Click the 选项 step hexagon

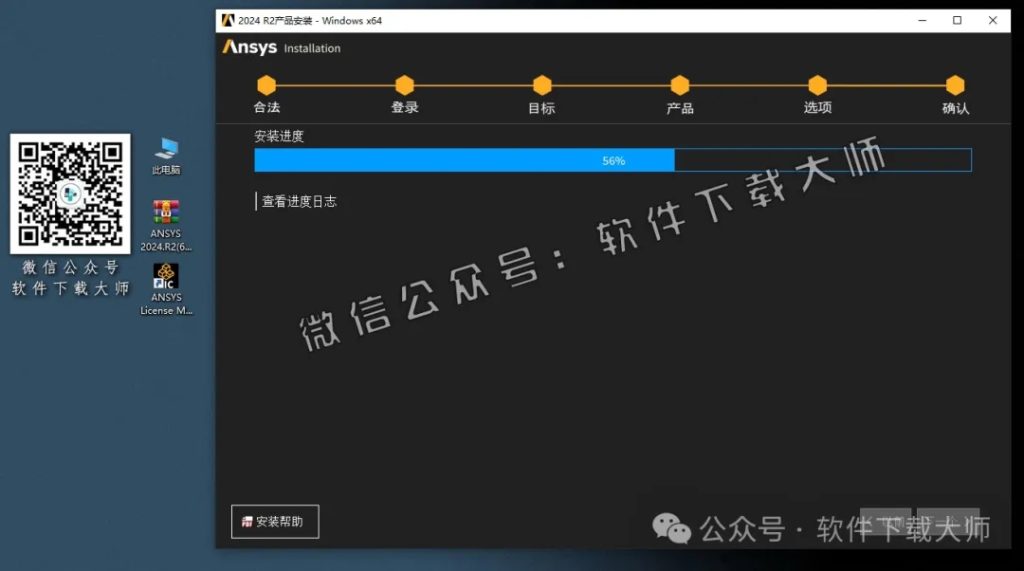pos(818,85)
